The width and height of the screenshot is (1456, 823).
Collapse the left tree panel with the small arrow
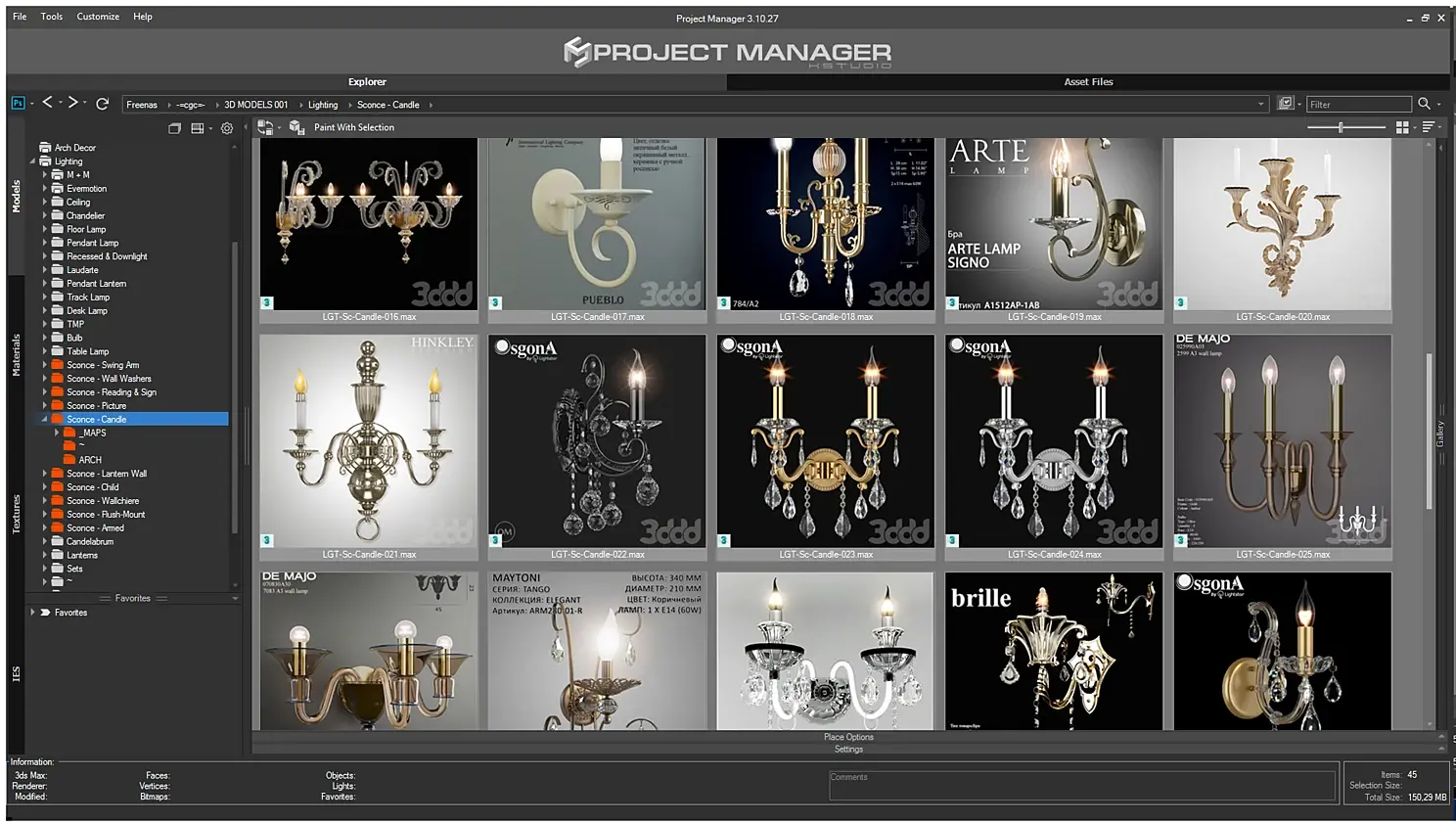(246, 127)
